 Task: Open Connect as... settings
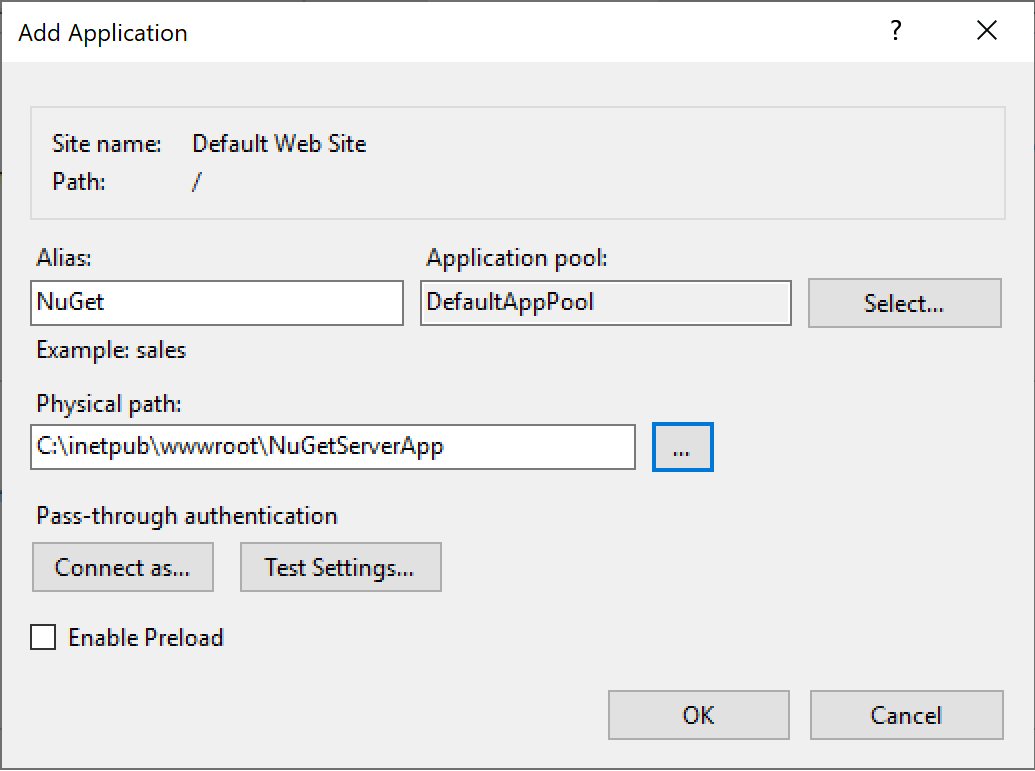tap(123, 567)
